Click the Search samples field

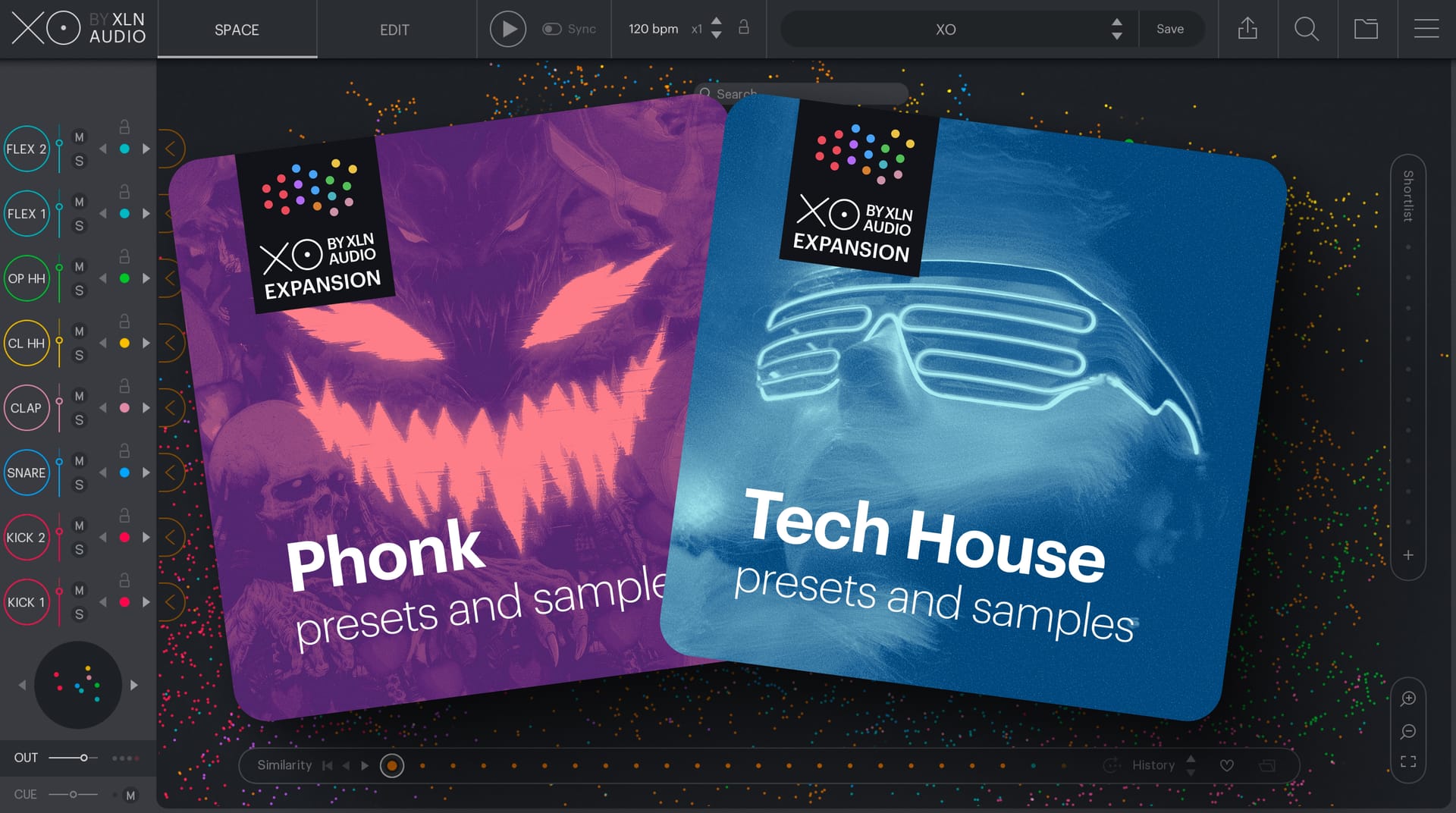coord(802,94)
